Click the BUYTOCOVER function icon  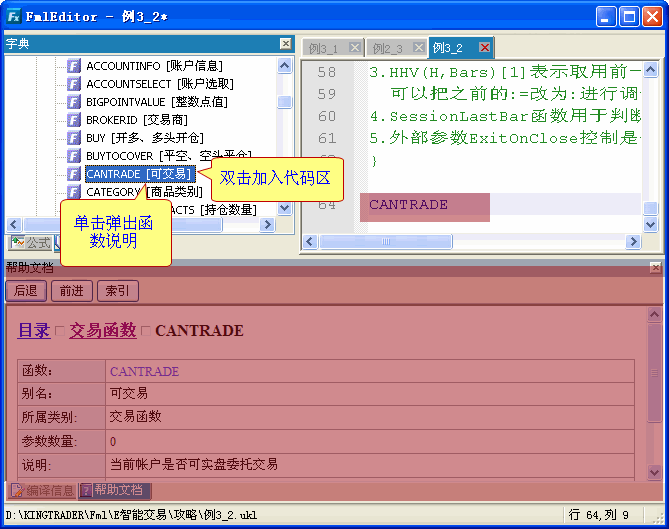(73, 156)
